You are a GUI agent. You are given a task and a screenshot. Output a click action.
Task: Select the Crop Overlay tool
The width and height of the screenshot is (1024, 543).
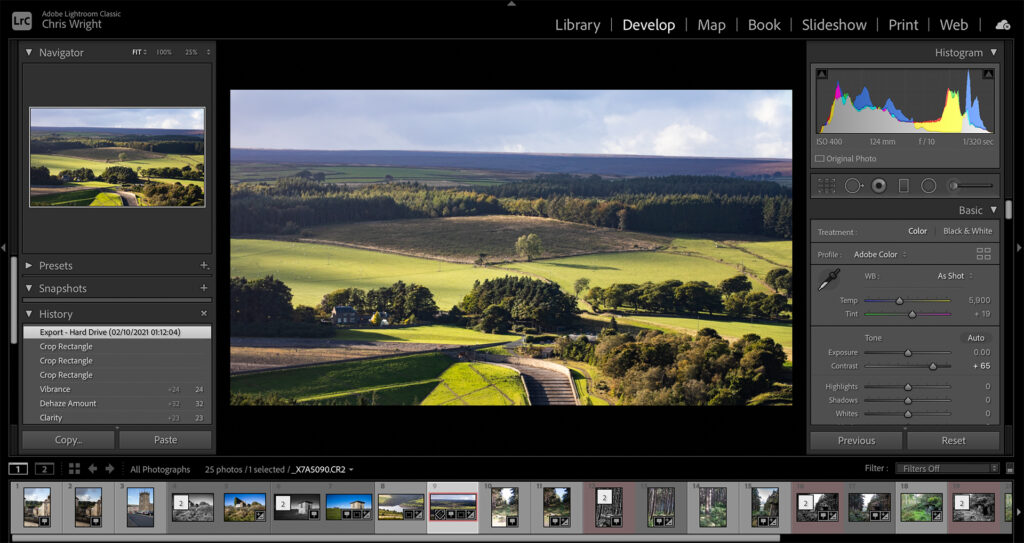(x=827, y=185)
